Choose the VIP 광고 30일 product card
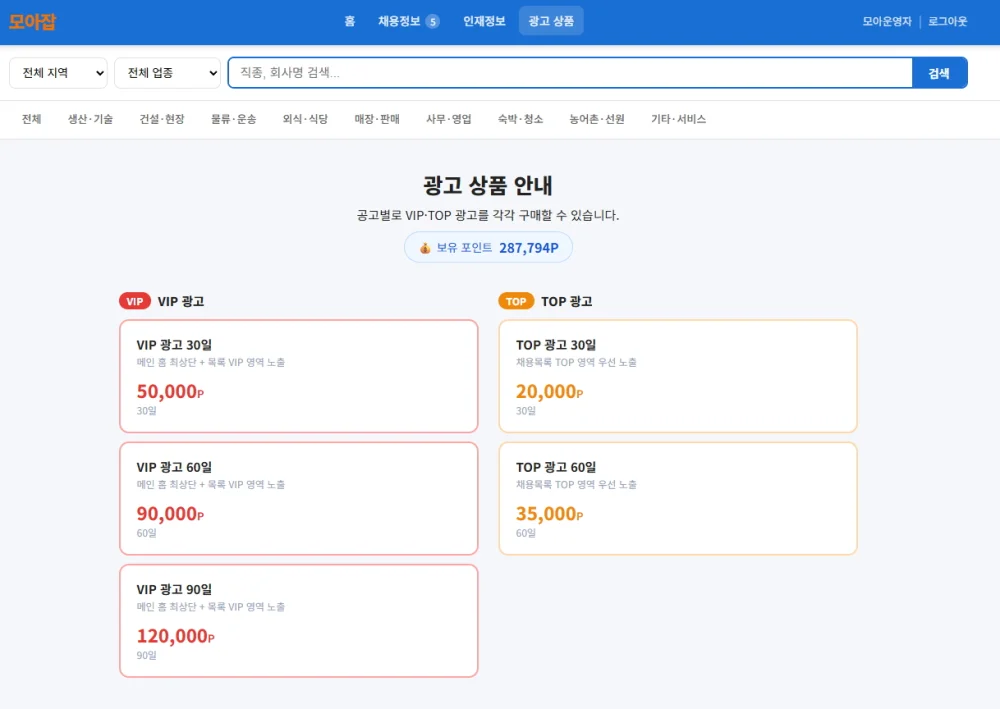Image resolution: width=1000 pixels, height=709 pixels. [298, 376]
